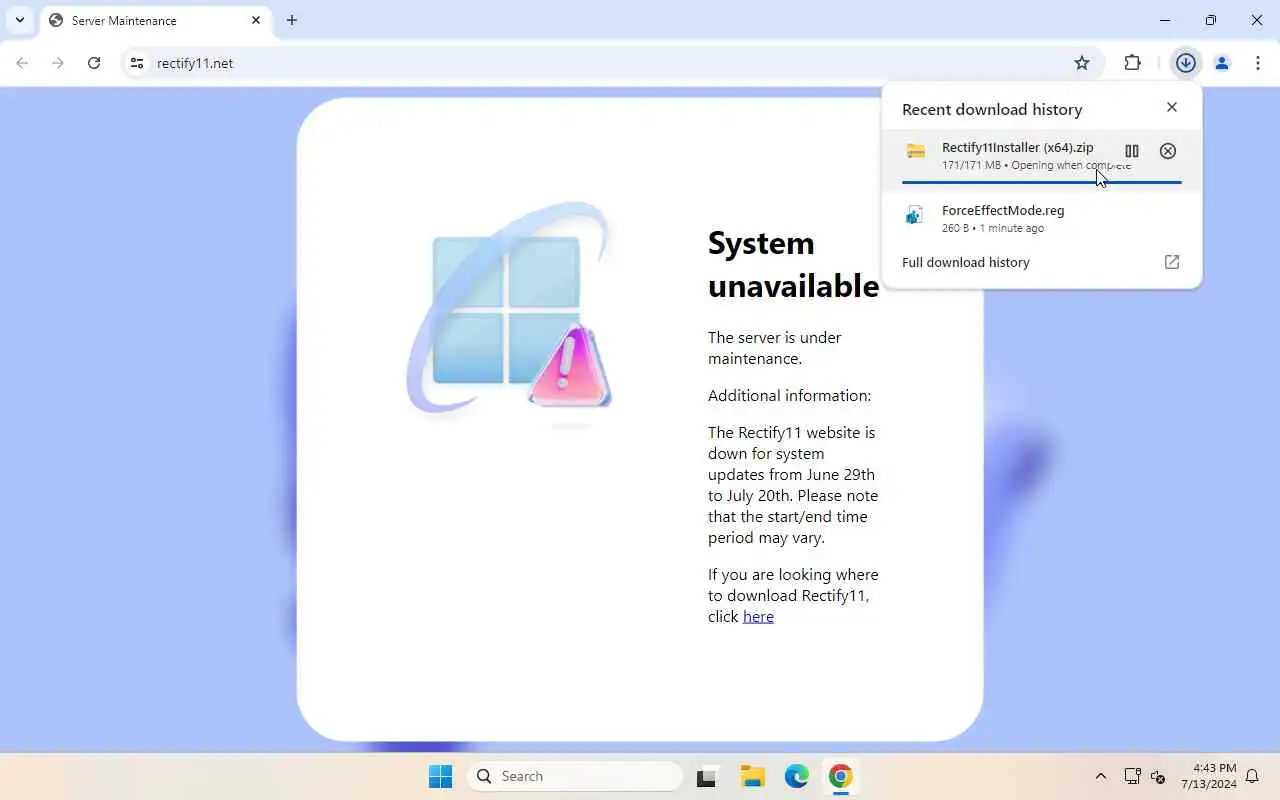Click 'The server is under maintenance.' text
The width and height of the screenshot is (1280, 800).
[x=775, y=348]
